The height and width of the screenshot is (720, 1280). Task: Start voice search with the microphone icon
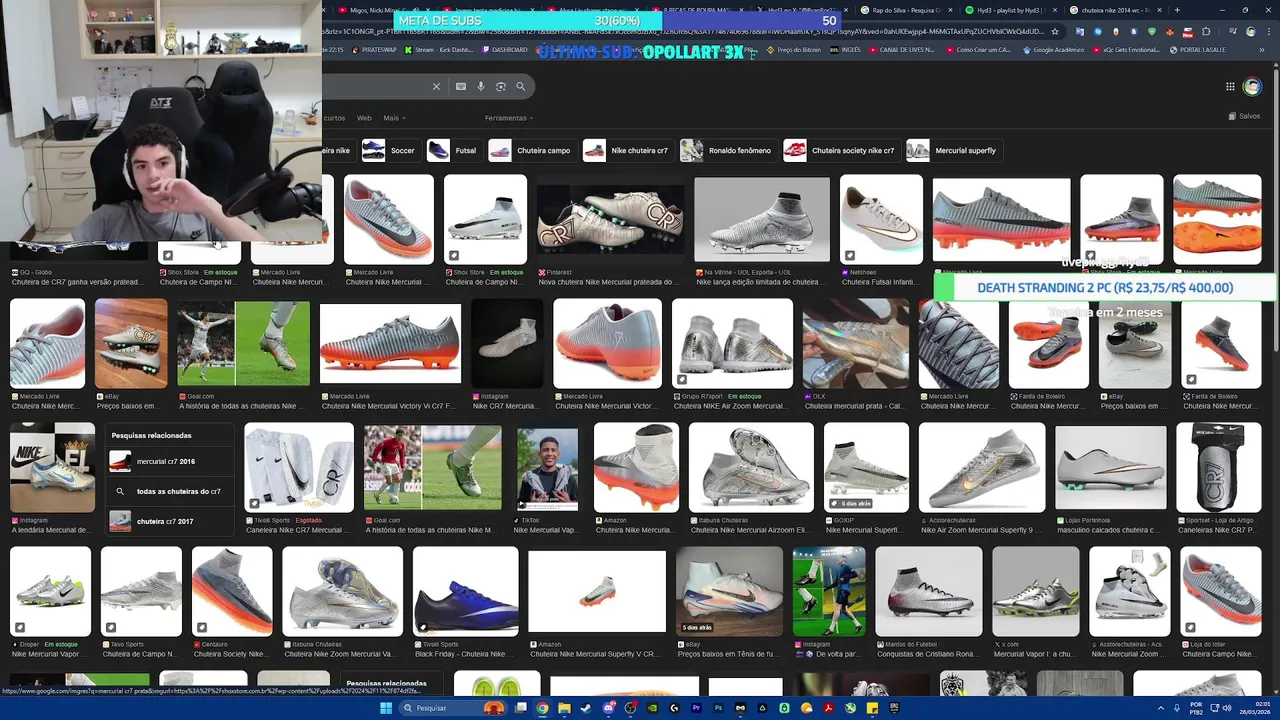[481, 87]
